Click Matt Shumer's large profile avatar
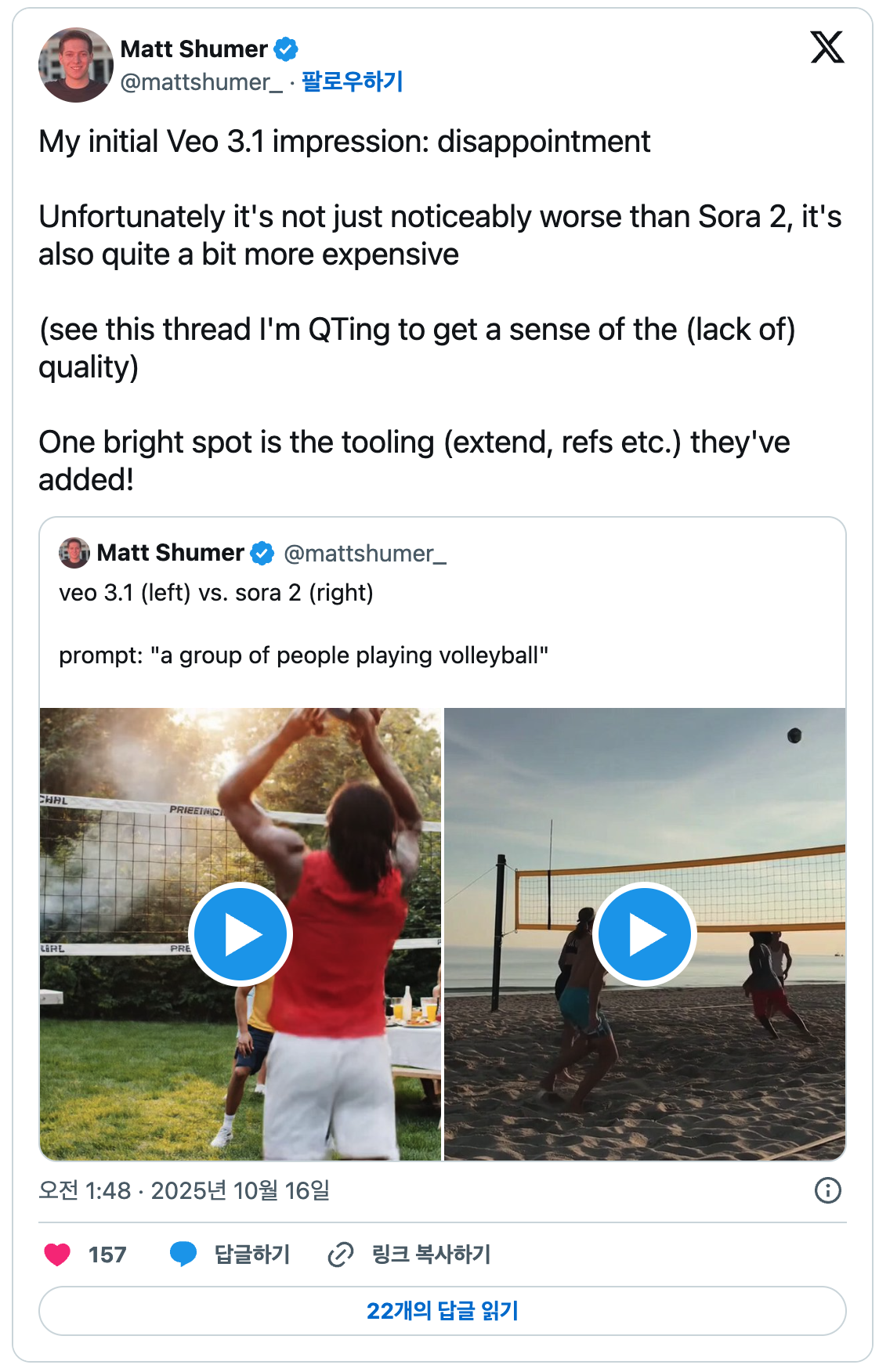The image size is (879, 1372). (x=76, y=65)
